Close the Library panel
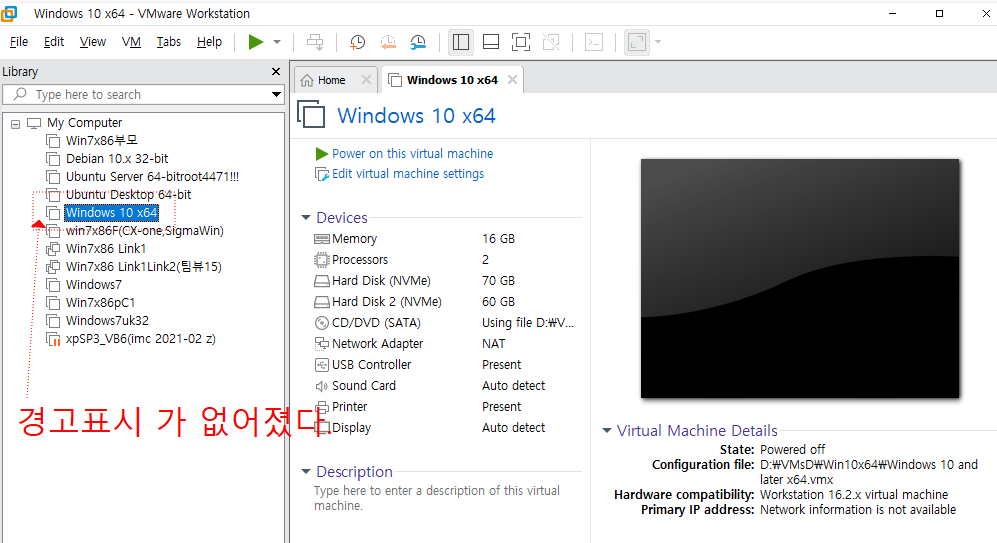997x543 pixels. pyautogui.click(x=276, y=72)
